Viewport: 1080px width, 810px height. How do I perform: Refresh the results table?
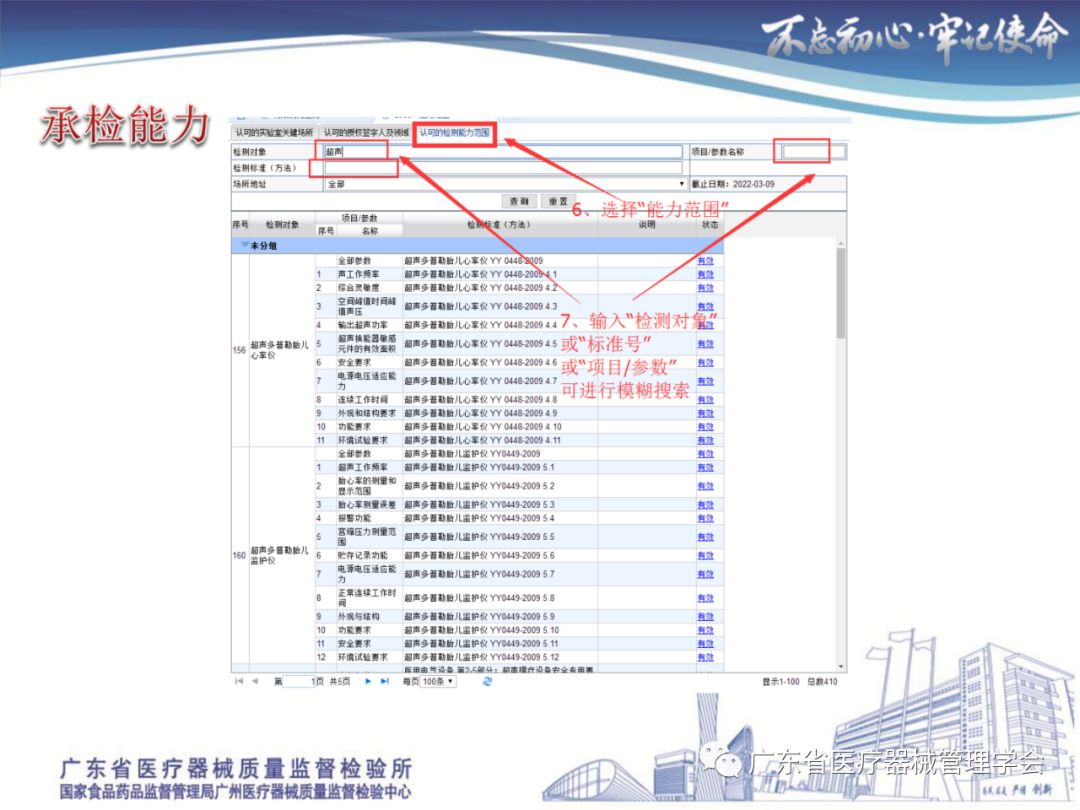point(487,681)
